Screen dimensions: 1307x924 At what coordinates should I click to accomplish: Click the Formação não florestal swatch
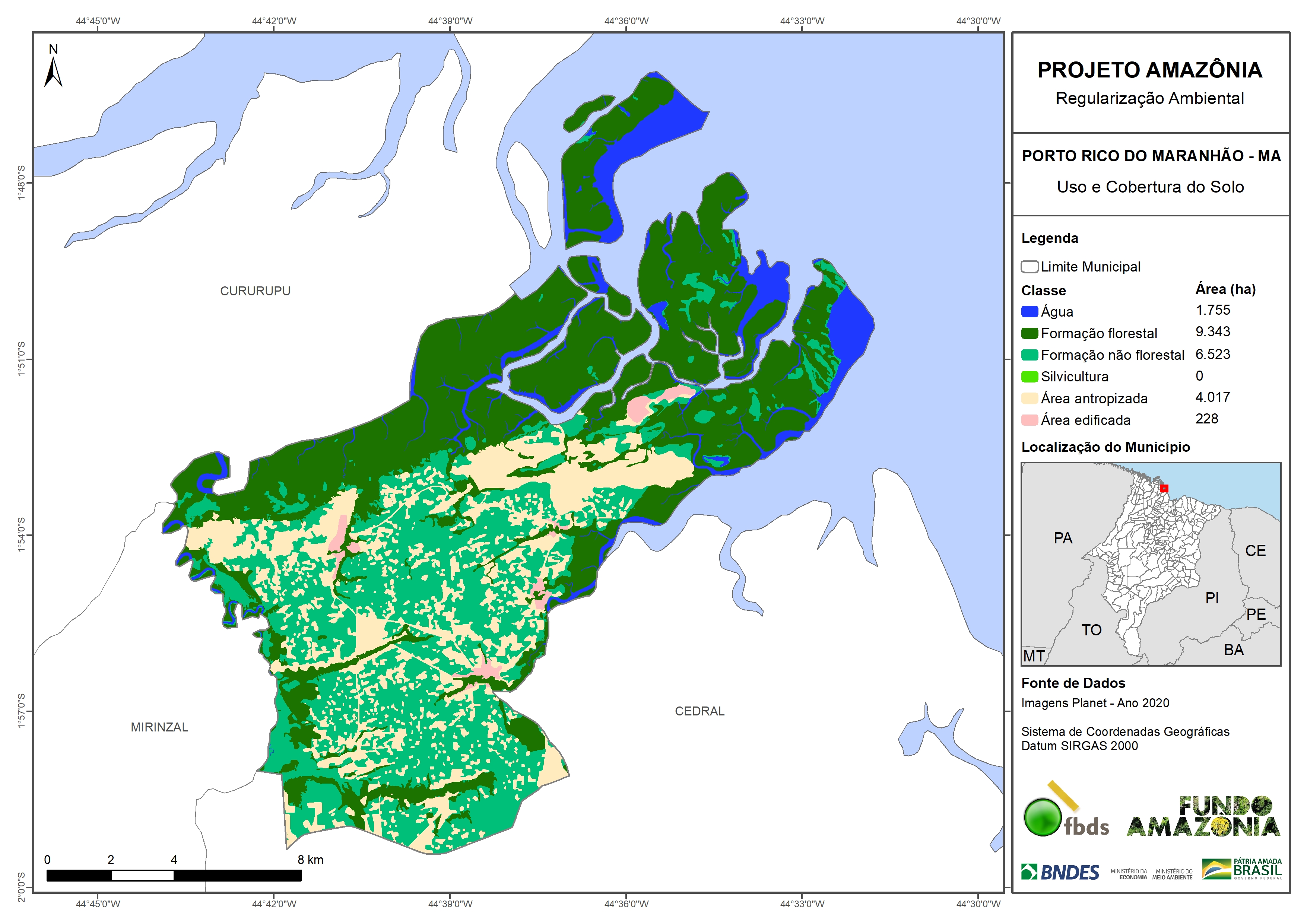coord(1029,355)
